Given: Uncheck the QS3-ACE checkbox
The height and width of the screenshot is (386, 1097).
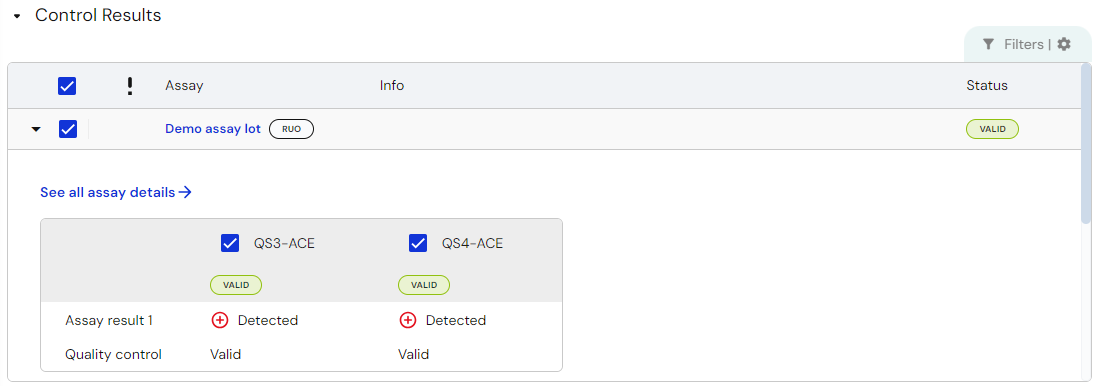Looking at the screenshot, I should tap(230, 243).
